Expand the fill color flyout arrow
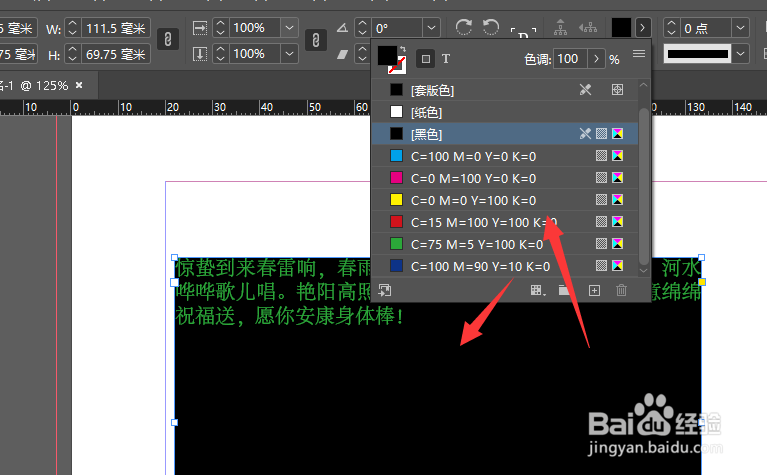The image size is (767, 475). [x=643, y=27]
